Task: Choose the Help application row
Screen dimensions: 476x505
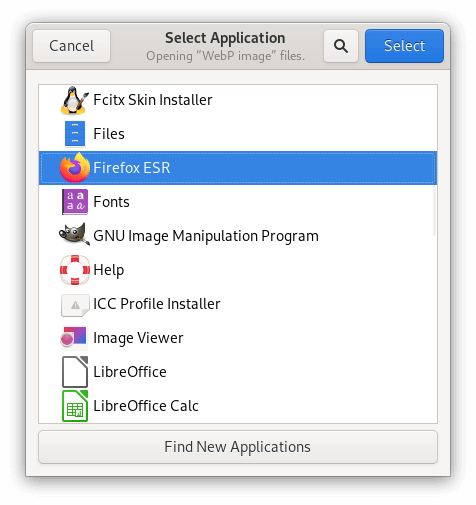Action: click(x=238, y=270)
